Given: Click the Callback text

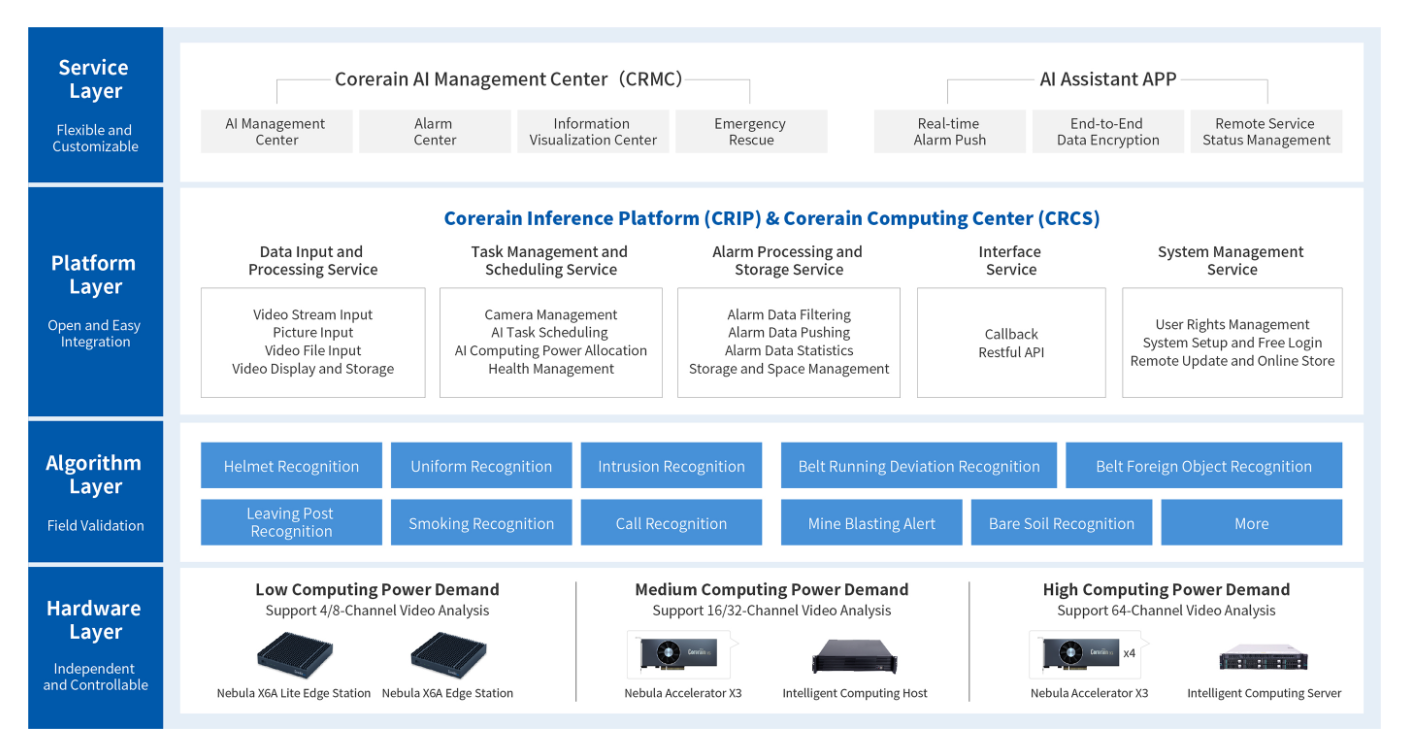Looking at the screenshot, I should pos(1011,334).
